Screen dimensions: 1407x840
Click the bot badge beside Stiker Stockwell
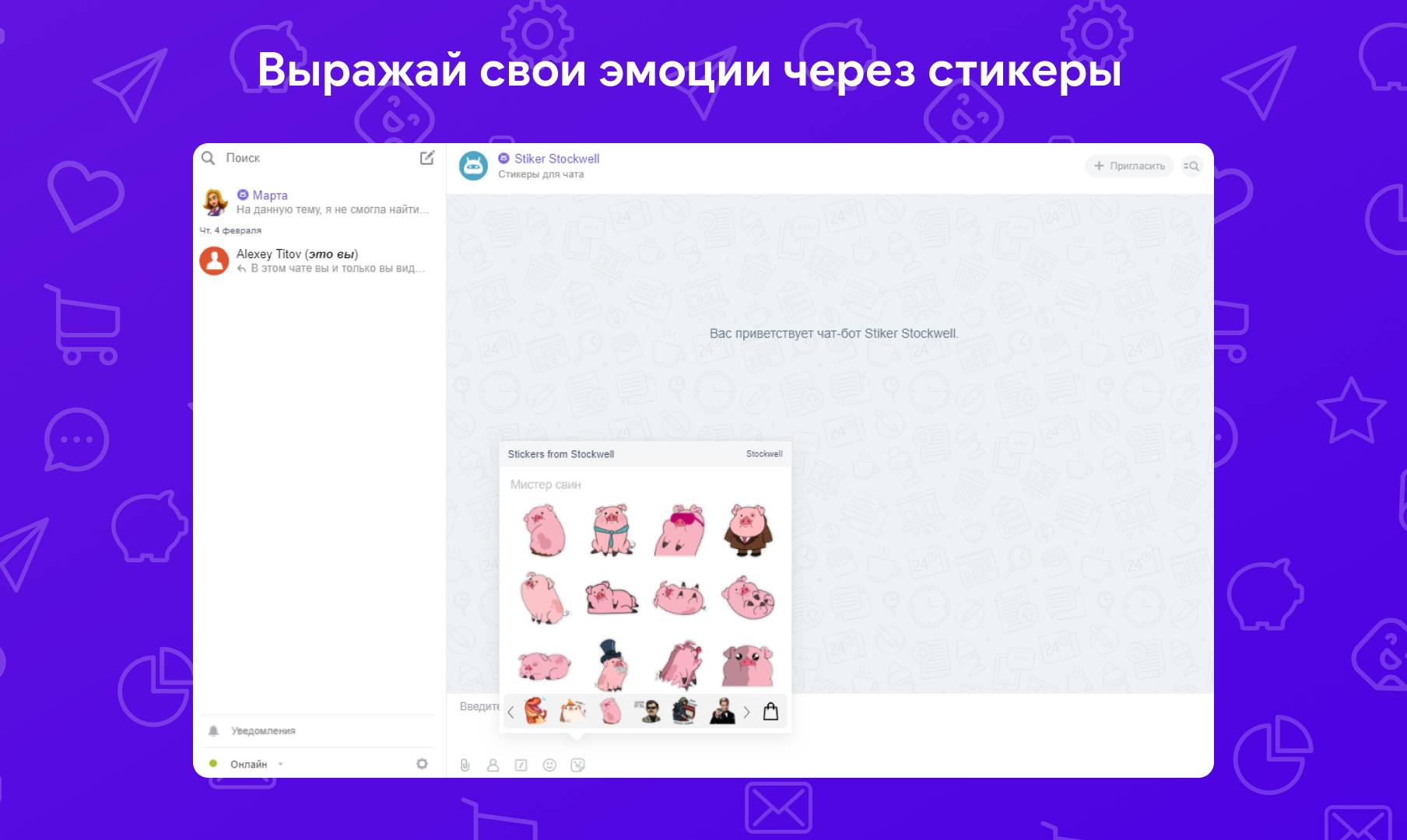click(504, 159)
